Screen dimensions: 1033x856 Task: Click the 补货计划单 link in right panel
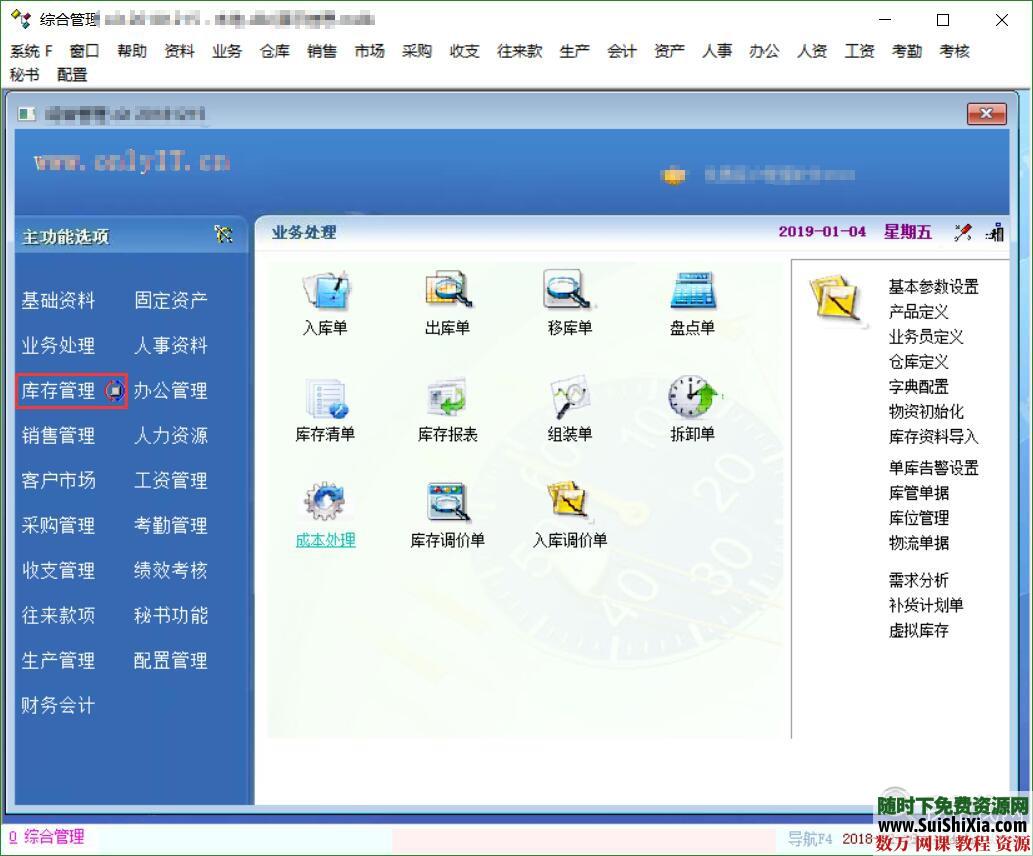click(x=927, y=605)
